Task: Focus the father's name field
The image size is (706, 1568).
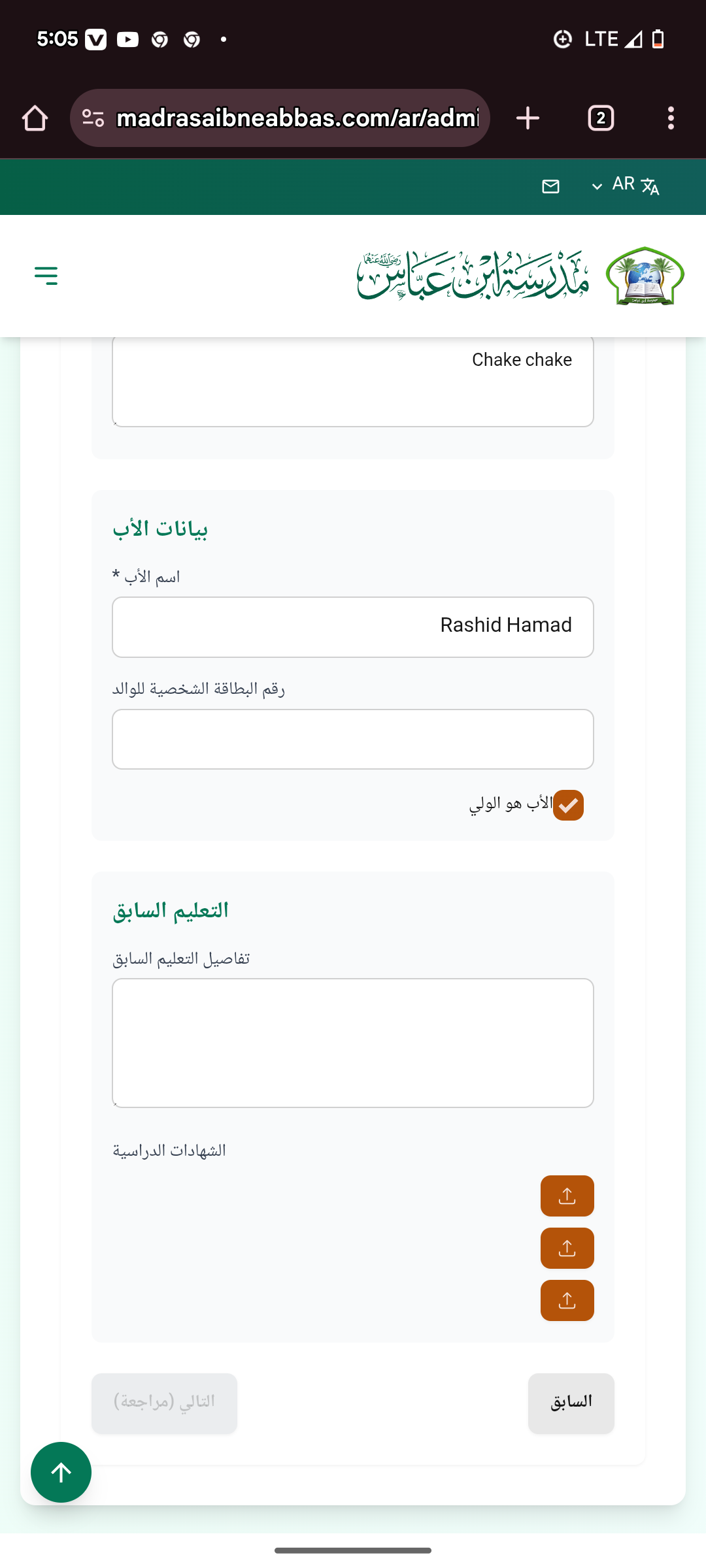Action: point(353,627)
